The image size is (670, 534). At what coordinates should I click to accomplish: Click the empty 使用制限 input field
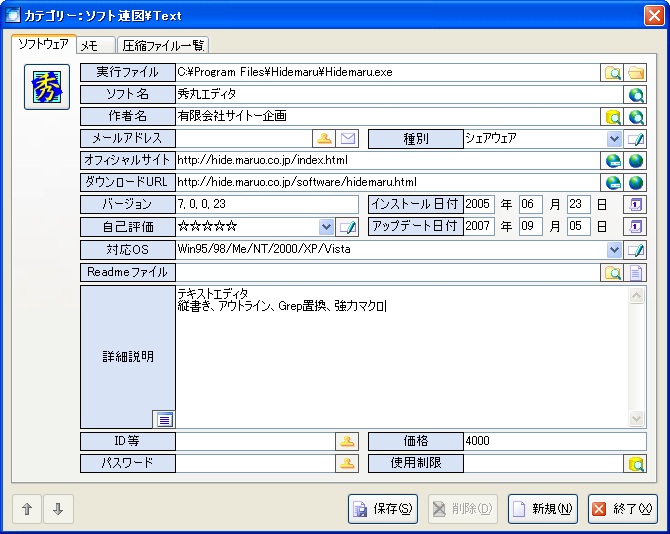(544, 464)
